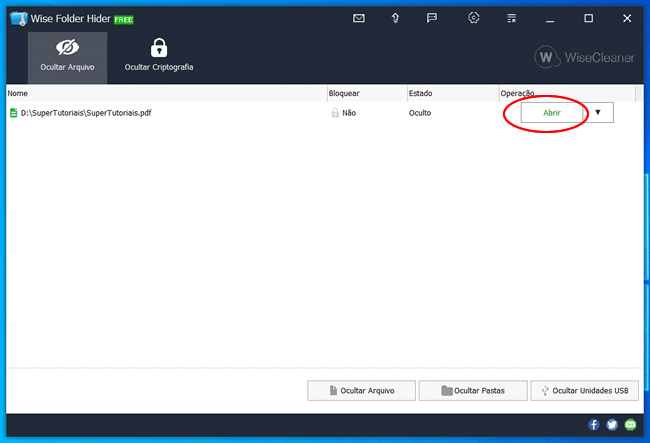Viewport: 650px width, 443px height.
Task: Open the Facebook icon in the footer
Action: [594, 425]
